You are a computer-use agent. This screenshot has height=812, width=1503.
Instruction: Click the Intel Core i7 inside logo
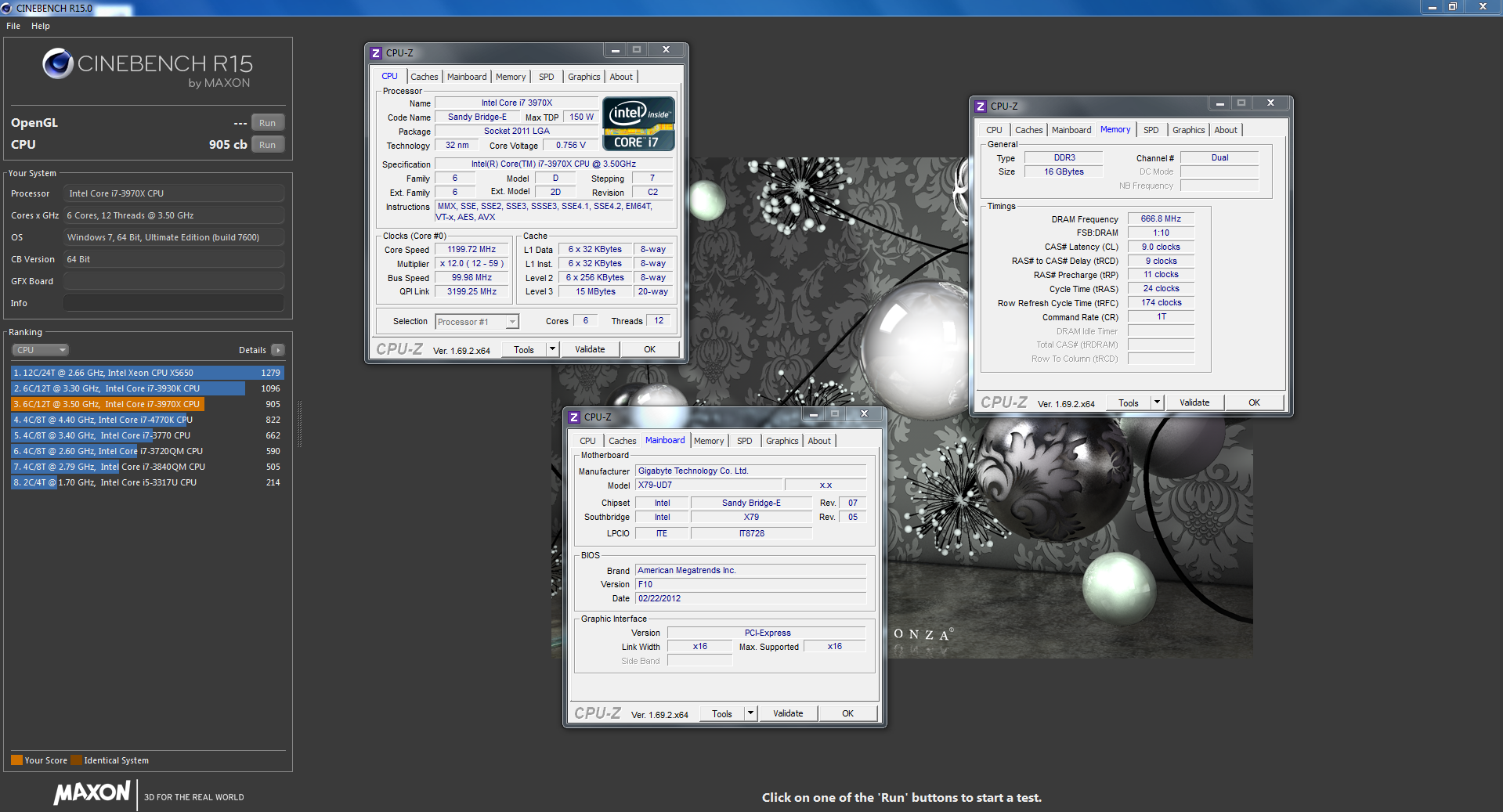click(638, 124)
